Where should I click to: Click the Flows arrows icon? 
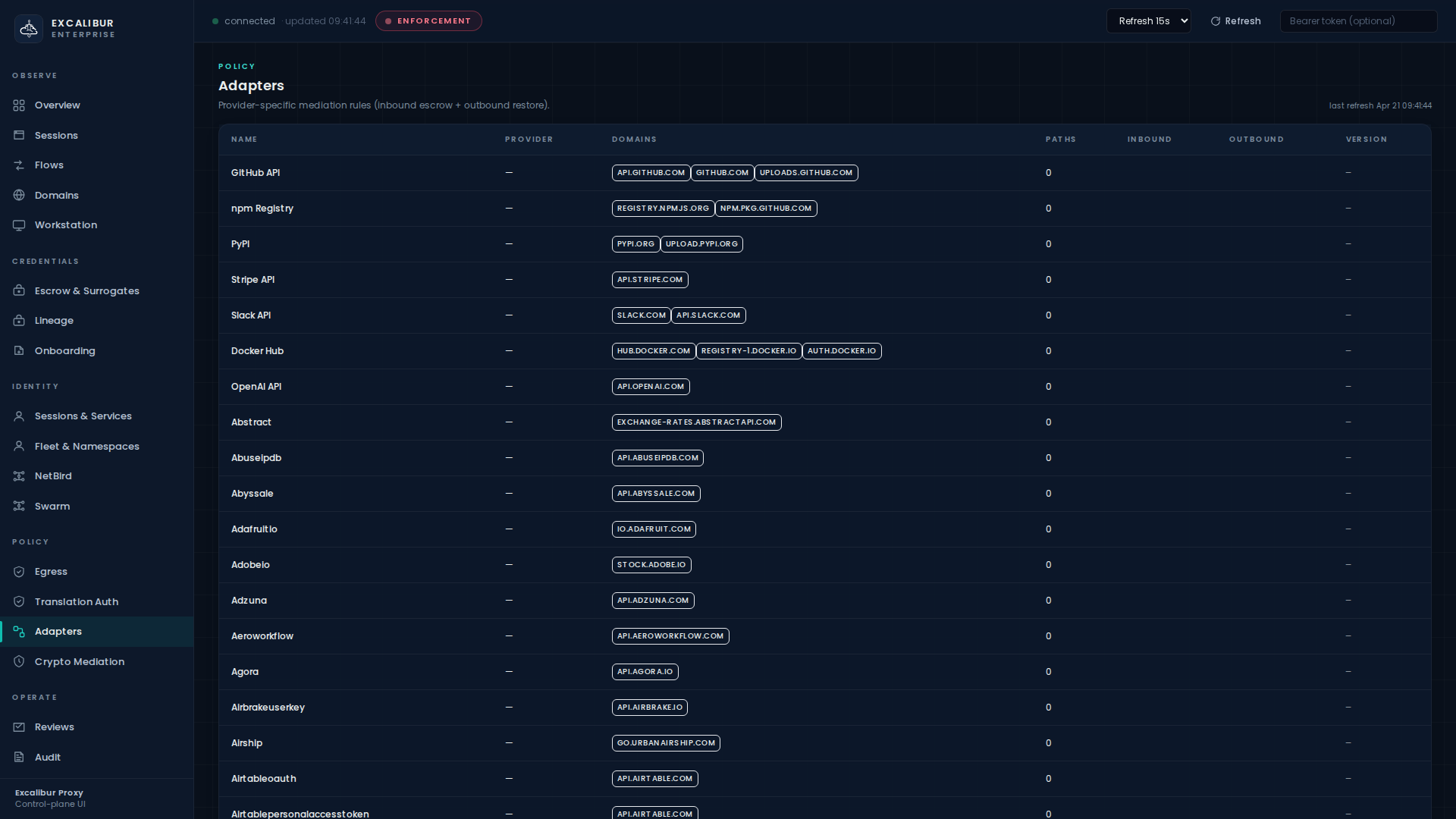[x=19, y=165]
